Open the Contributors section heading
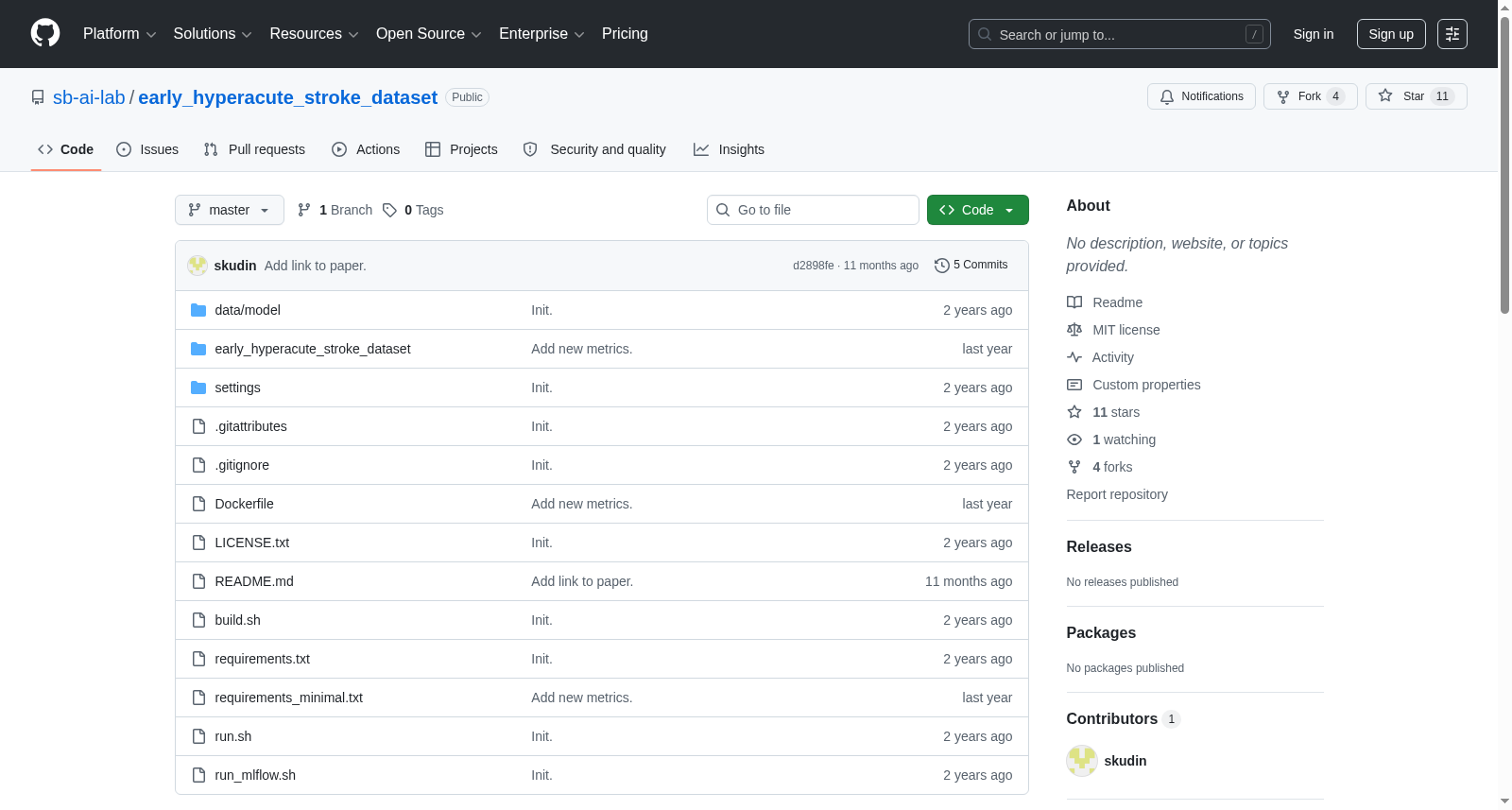The image size is (1512, 810). (x=1124, y=719)
